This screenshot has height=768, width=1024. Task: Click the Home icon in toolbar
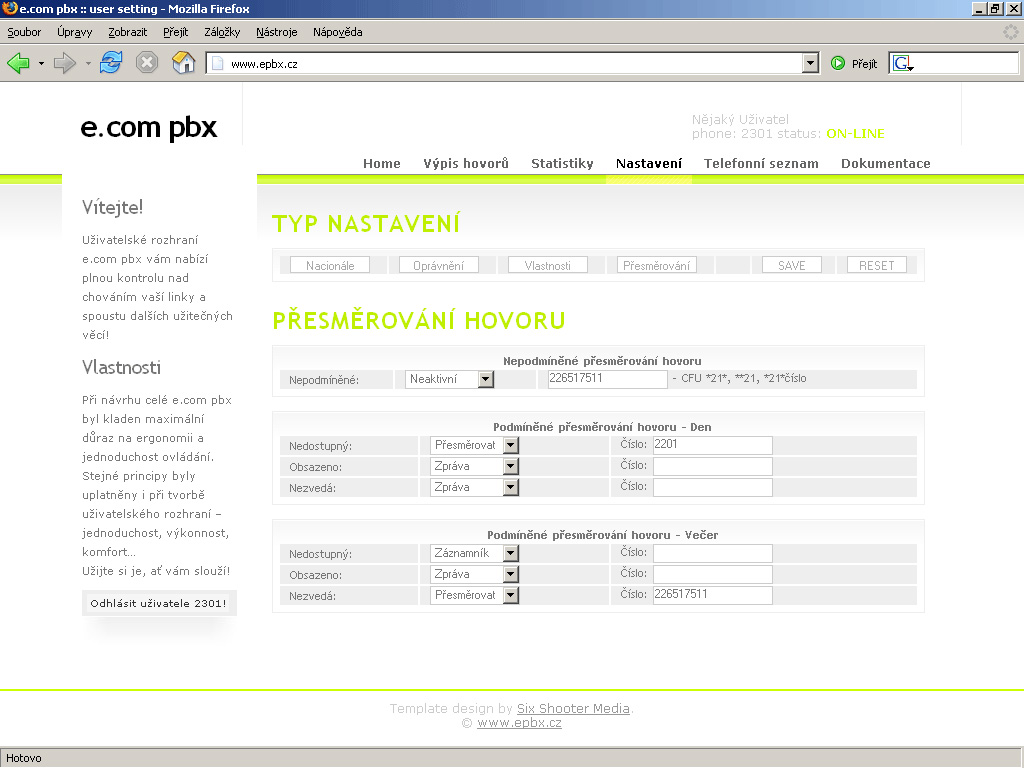tap(183, 63)
